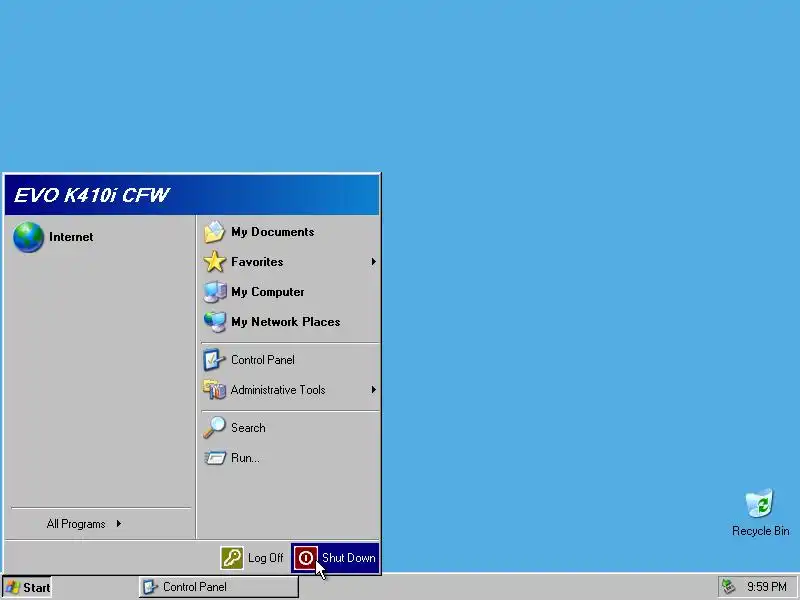Screen dimensions: 800x600
Task: Select the Internet entry label
Action: [x=71, y=237]
